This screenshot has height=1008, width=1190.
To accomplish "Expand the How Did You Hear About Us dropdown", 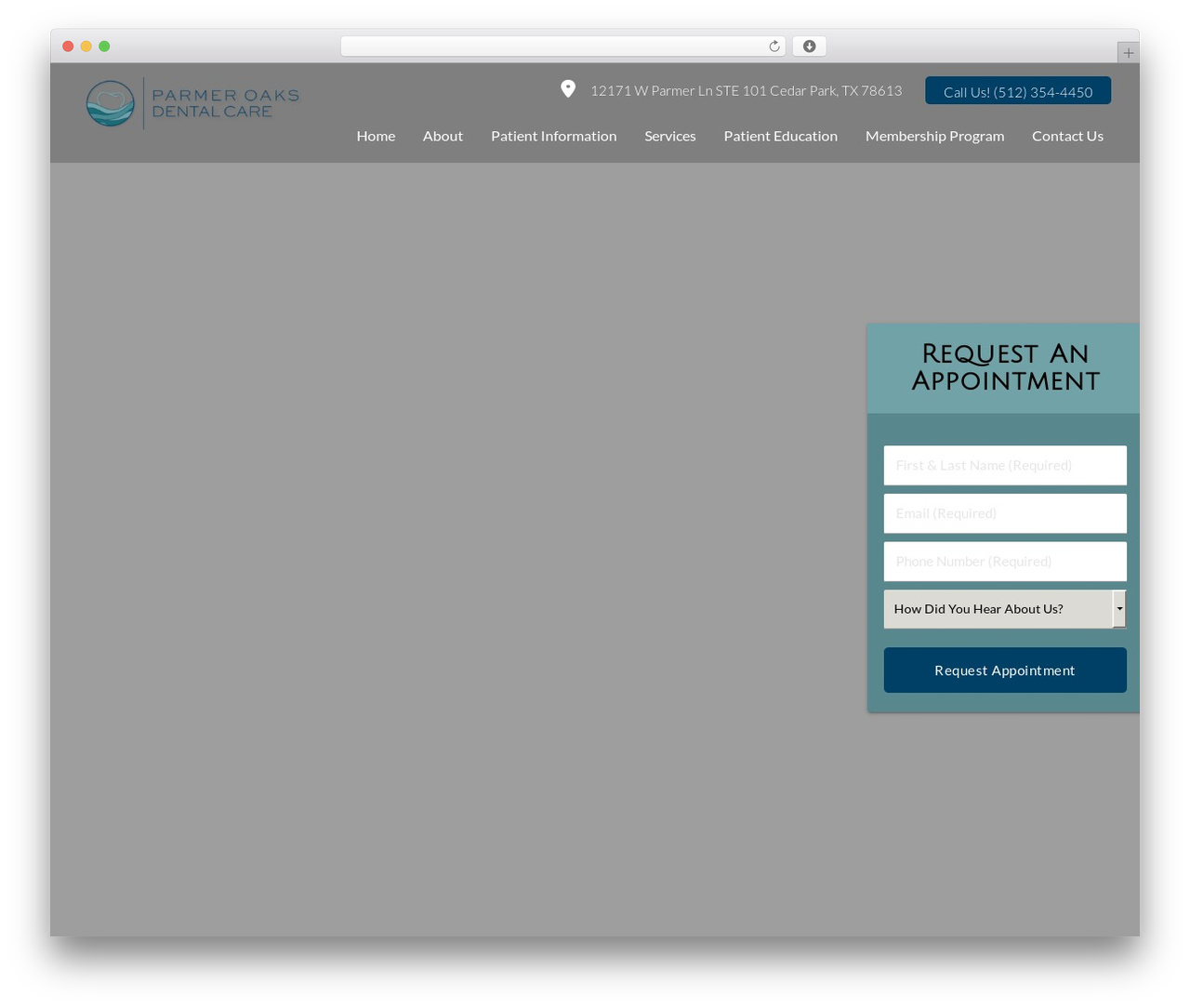I will pos(1005,609).
